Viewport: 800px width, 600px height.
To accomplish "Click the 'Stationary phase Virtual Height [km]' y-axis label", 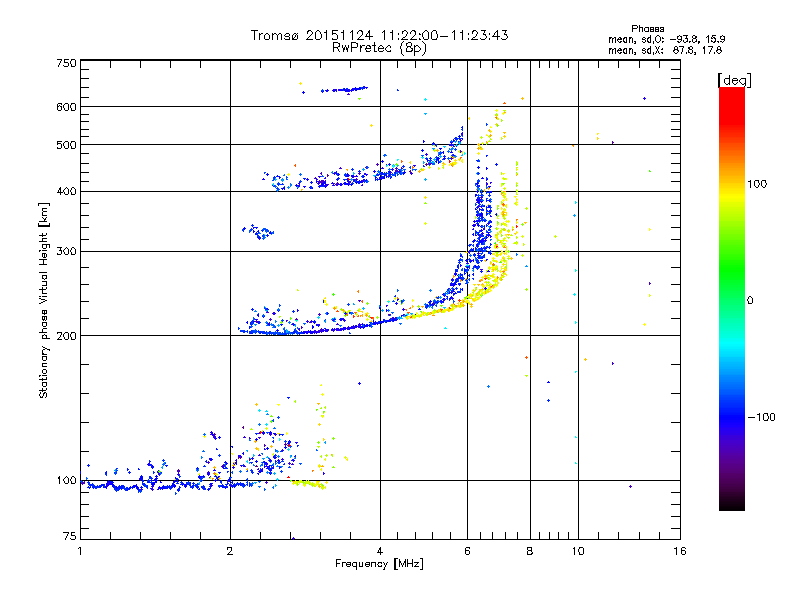I will (x=43, y=301).
